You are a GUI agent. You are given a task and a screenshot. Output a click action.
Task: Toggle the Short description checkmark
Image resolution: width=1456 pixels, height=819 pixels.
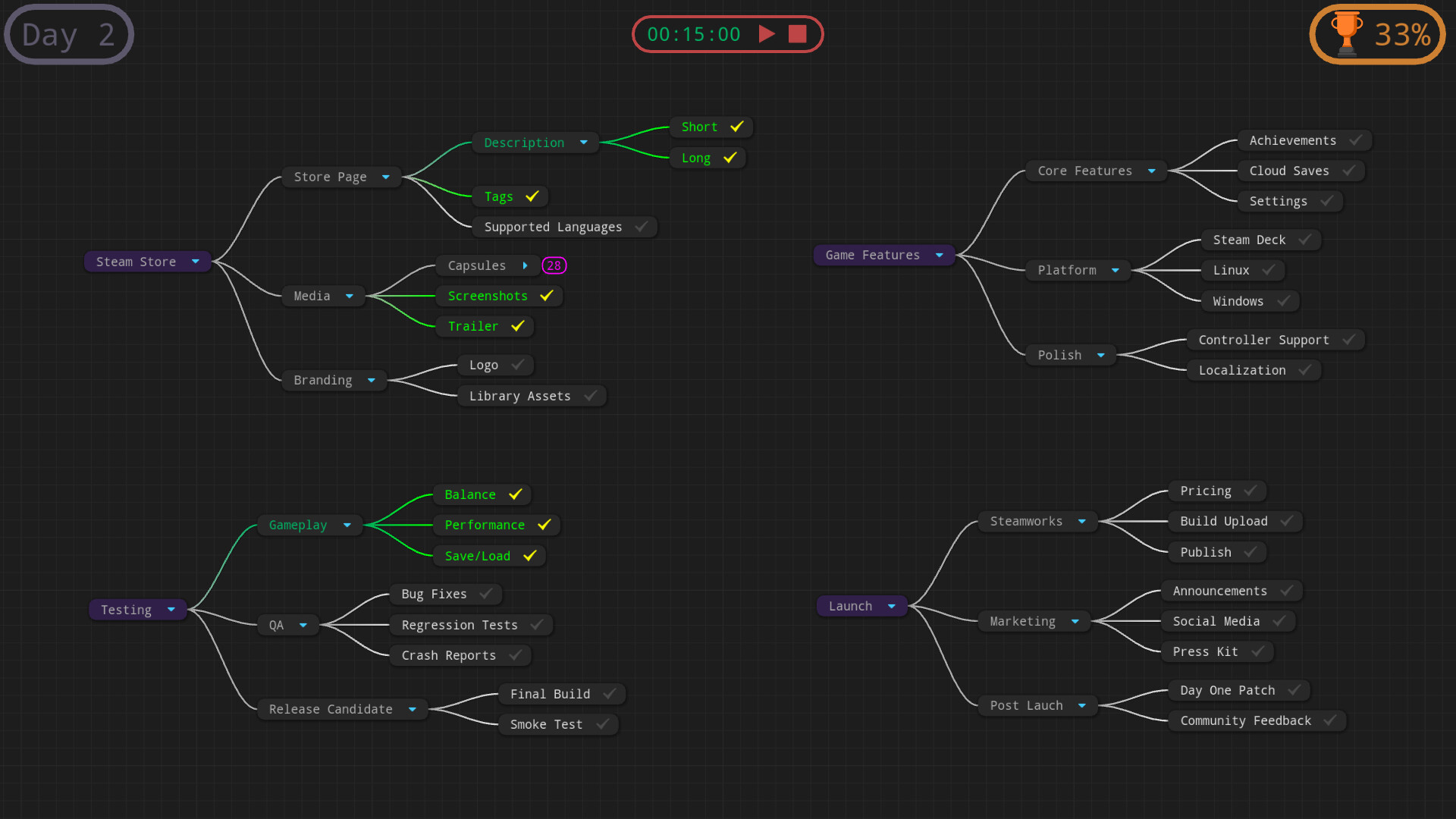(x=737, y=127)
